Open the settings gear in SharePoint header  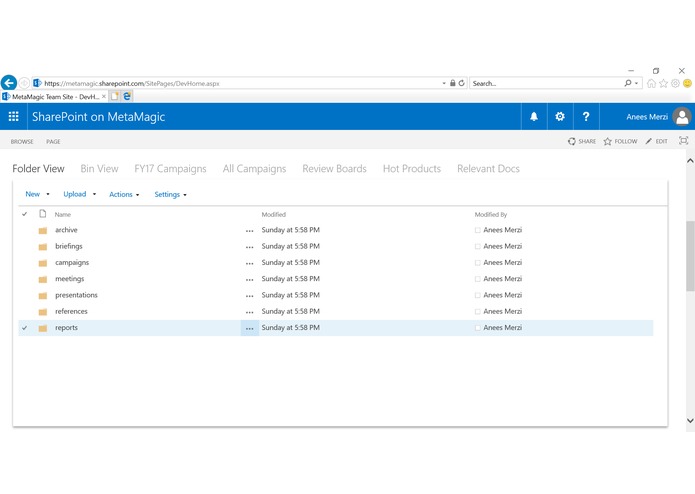(560, 117)
